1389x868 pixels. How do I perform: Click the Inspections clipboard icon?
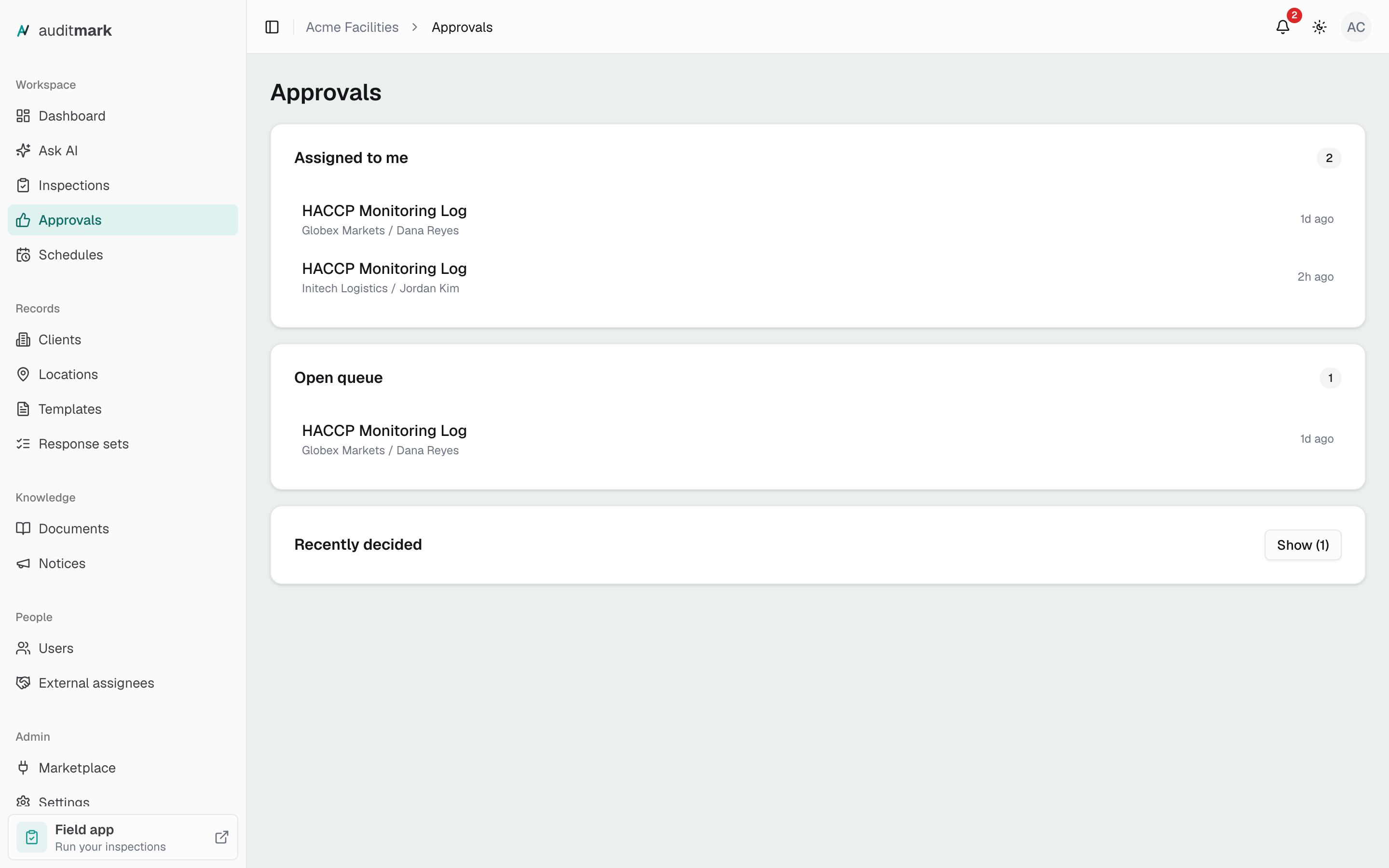[23, 186]
